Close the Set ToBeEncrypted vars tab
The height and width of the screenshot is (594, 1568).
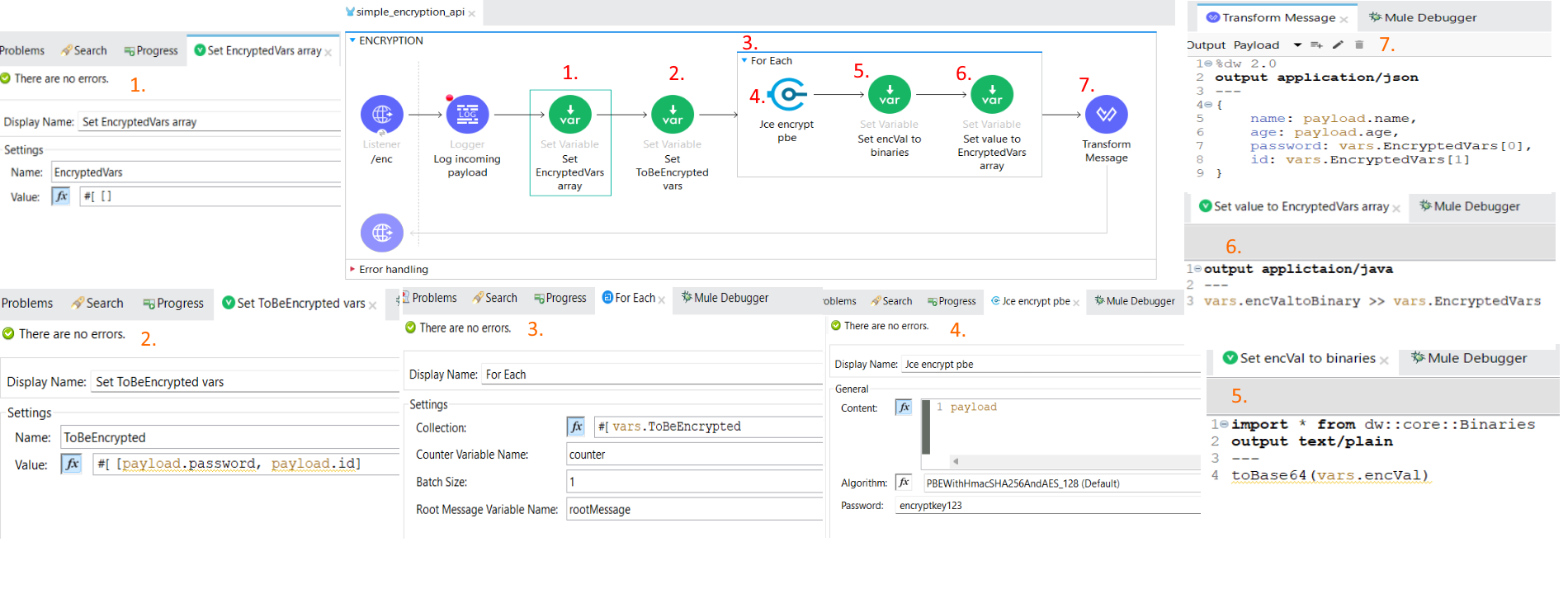tap(372, 305)
